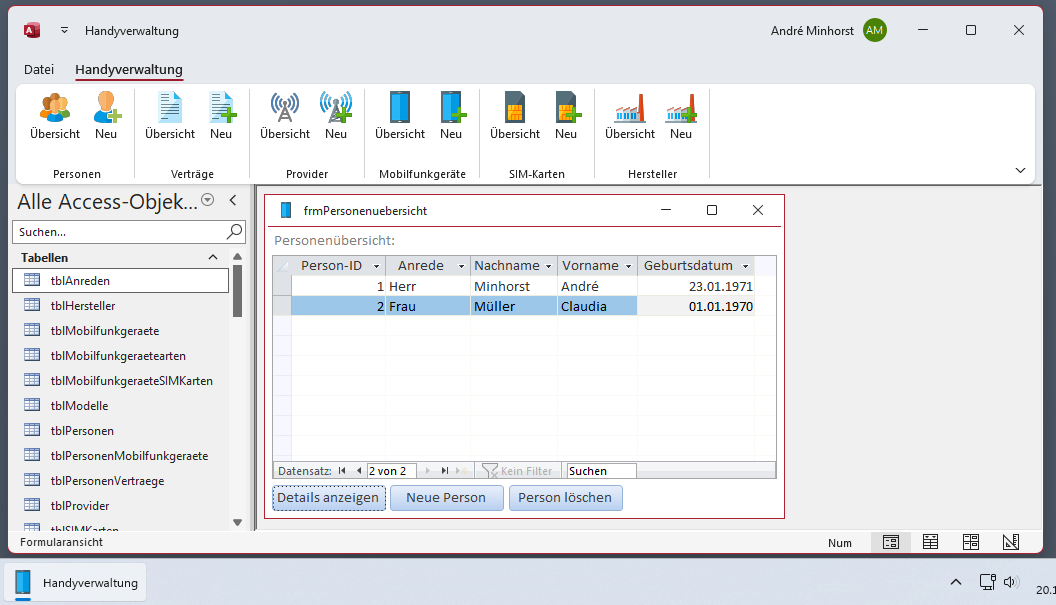The image size is (1056, 605).
Task: Expand the Geburtsdatum column dropdown arrow
Action: [744, 266]
